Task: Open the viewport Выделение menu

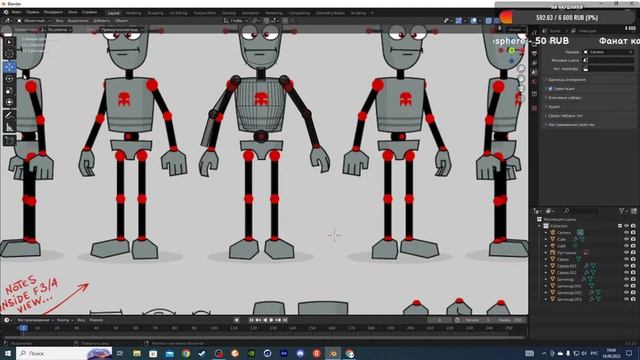Action: [x=78, y=20]
